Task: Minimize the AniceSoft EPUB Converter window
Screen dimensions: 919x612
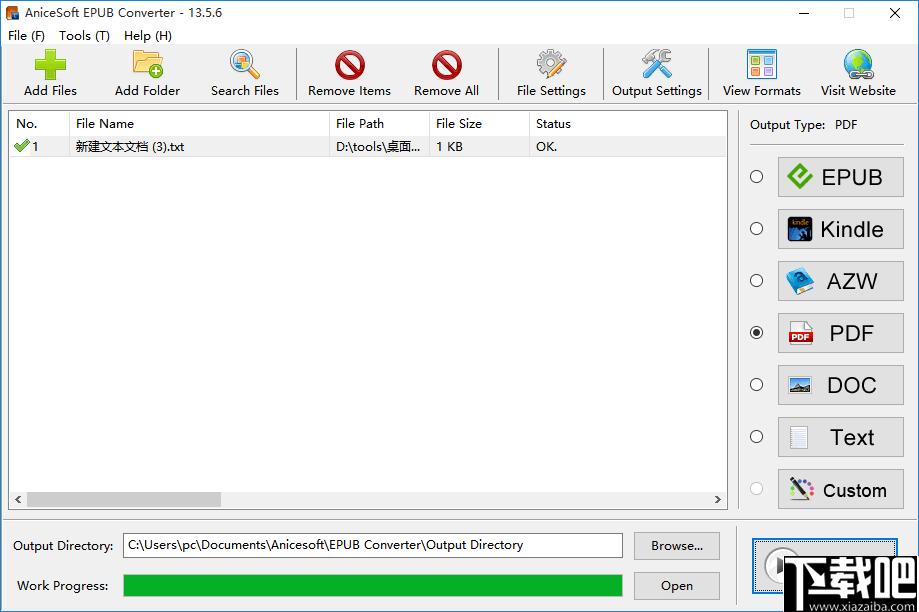Action: click(804, 13)
